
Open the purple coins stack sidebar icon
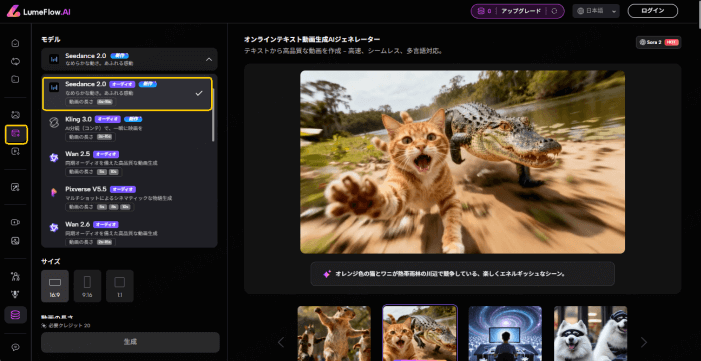point(16,315)
